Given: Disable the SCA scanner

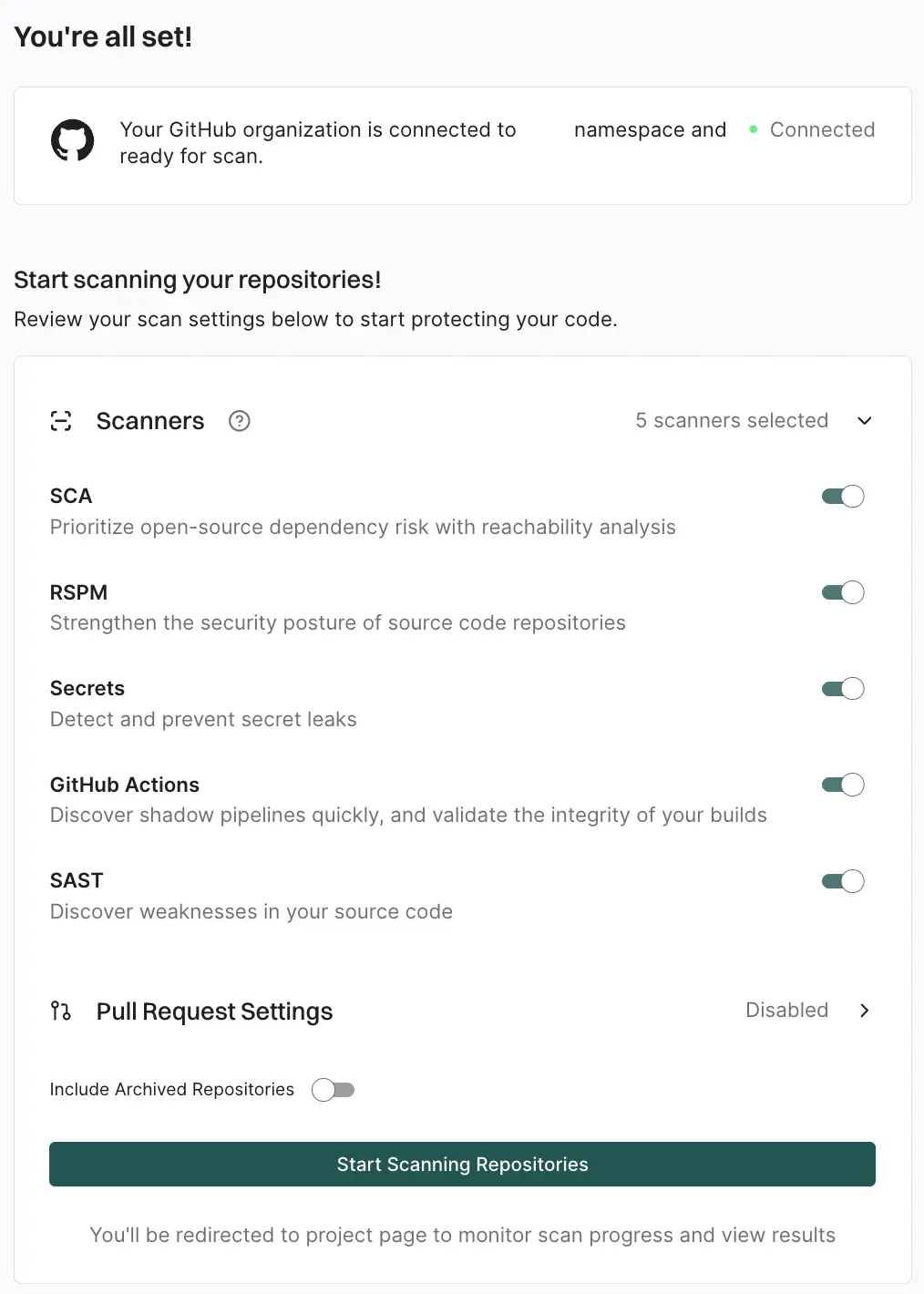Looking at the screenshot, I should tap(841, 496).
